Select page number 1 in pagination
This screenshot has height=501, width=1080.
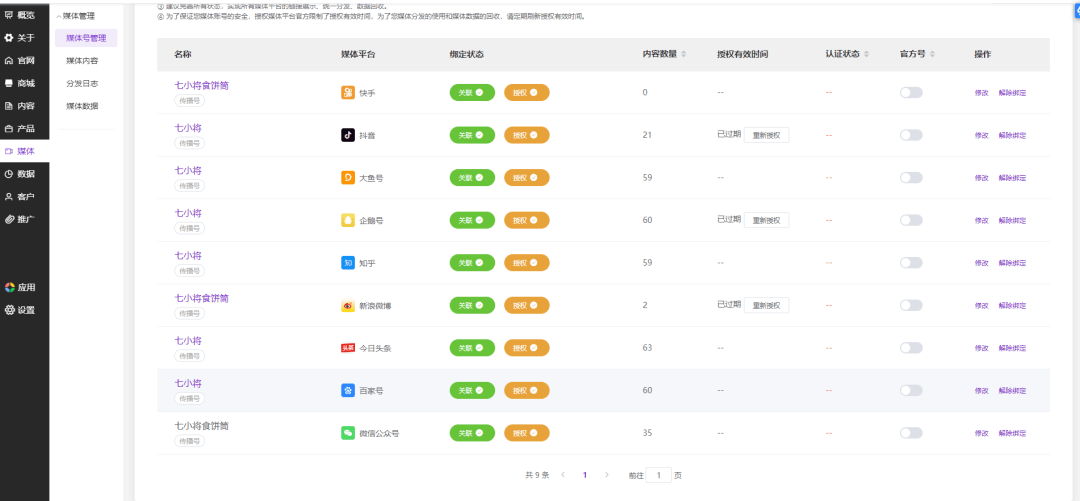(585, 475)
